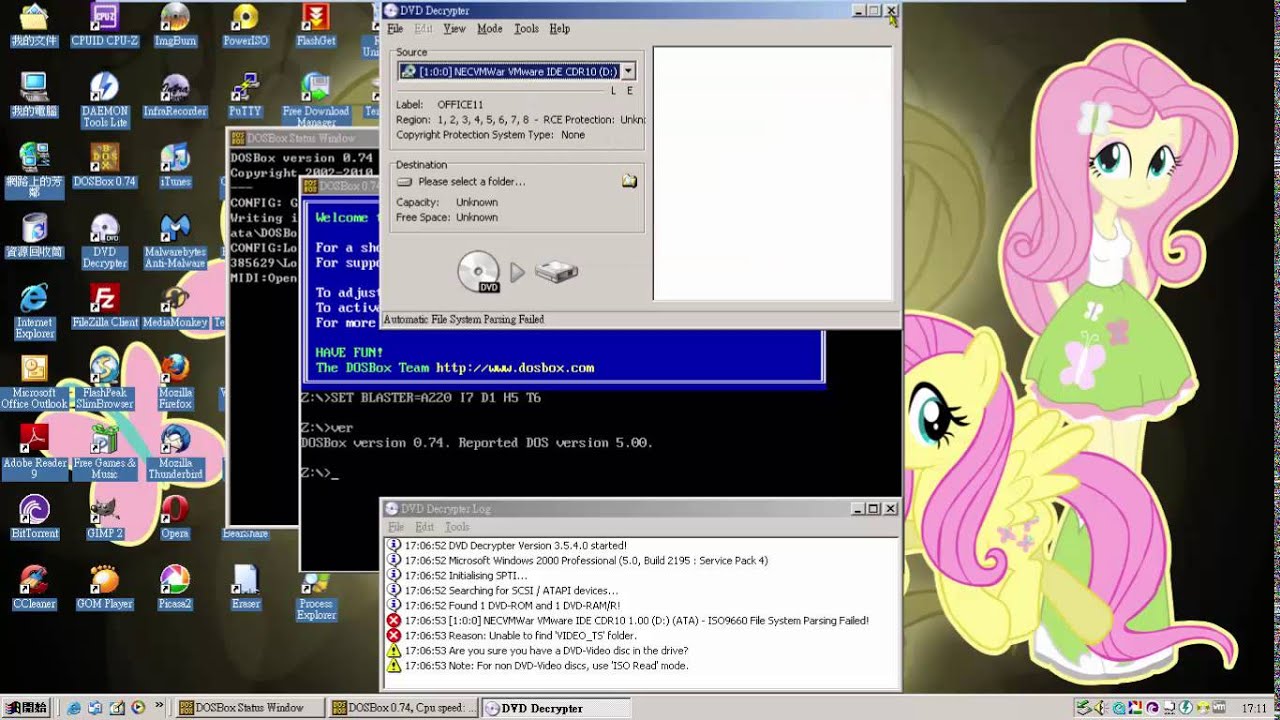This screenshot has width=1280, height=720.
Task: Open the PuTTY desktop icon
Action: coord(245,96)
